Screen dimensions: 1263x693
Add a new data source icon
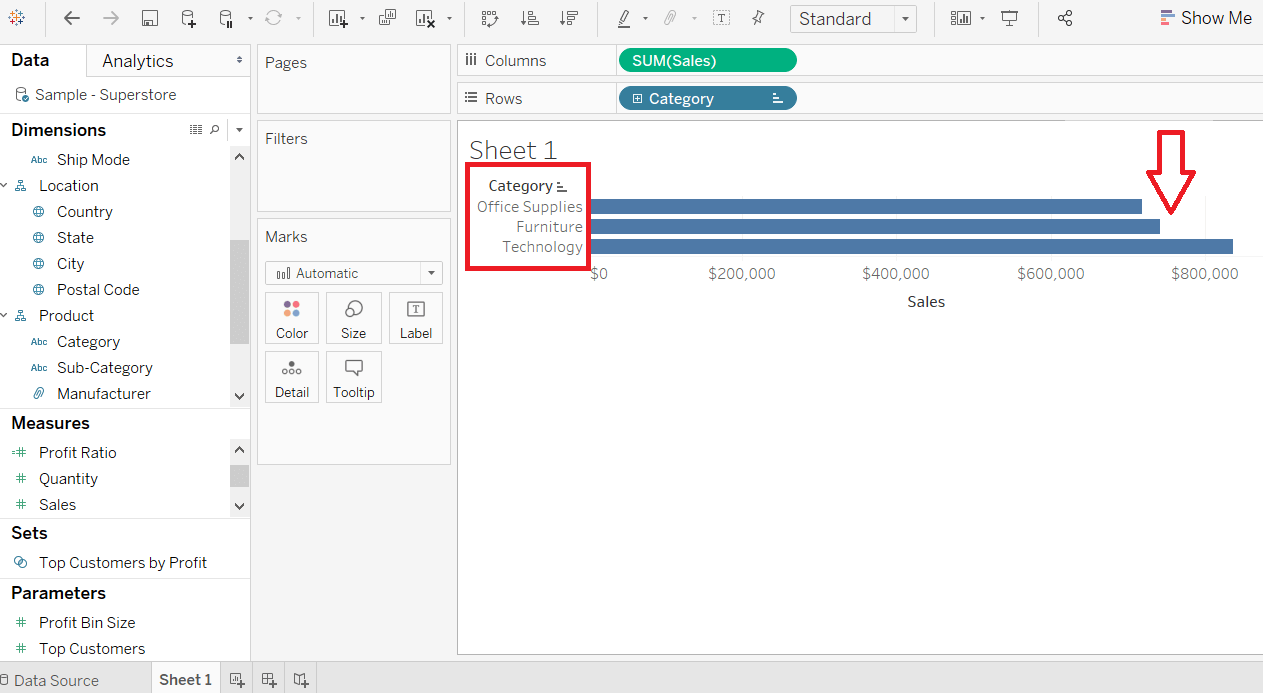[188, 18]
